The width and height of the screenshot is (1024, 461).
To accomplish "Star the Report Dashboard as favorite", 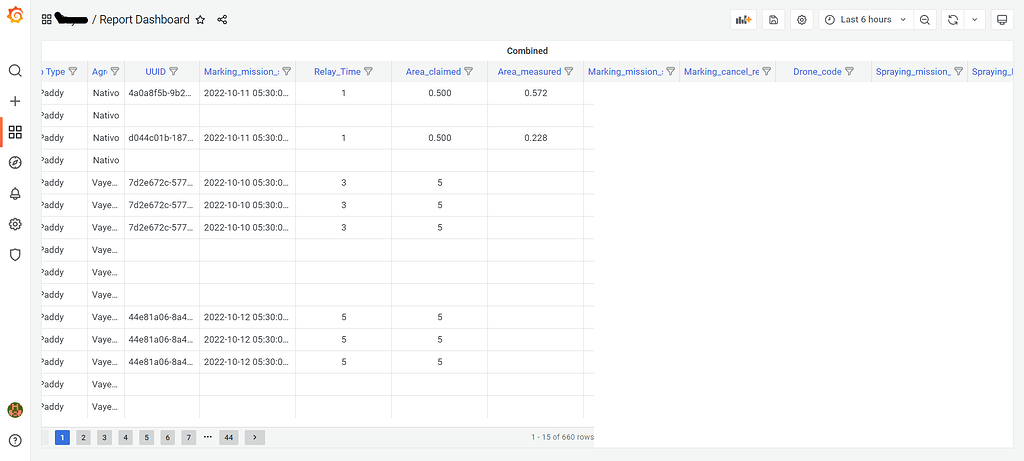I will (200, 20).
